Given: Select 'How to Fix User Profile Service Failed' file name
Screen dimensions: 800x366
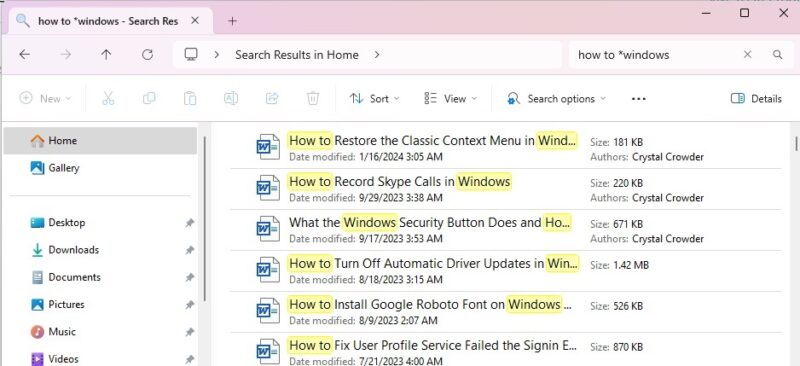Looking at the screenshot, I should click(x=433, y=345).
